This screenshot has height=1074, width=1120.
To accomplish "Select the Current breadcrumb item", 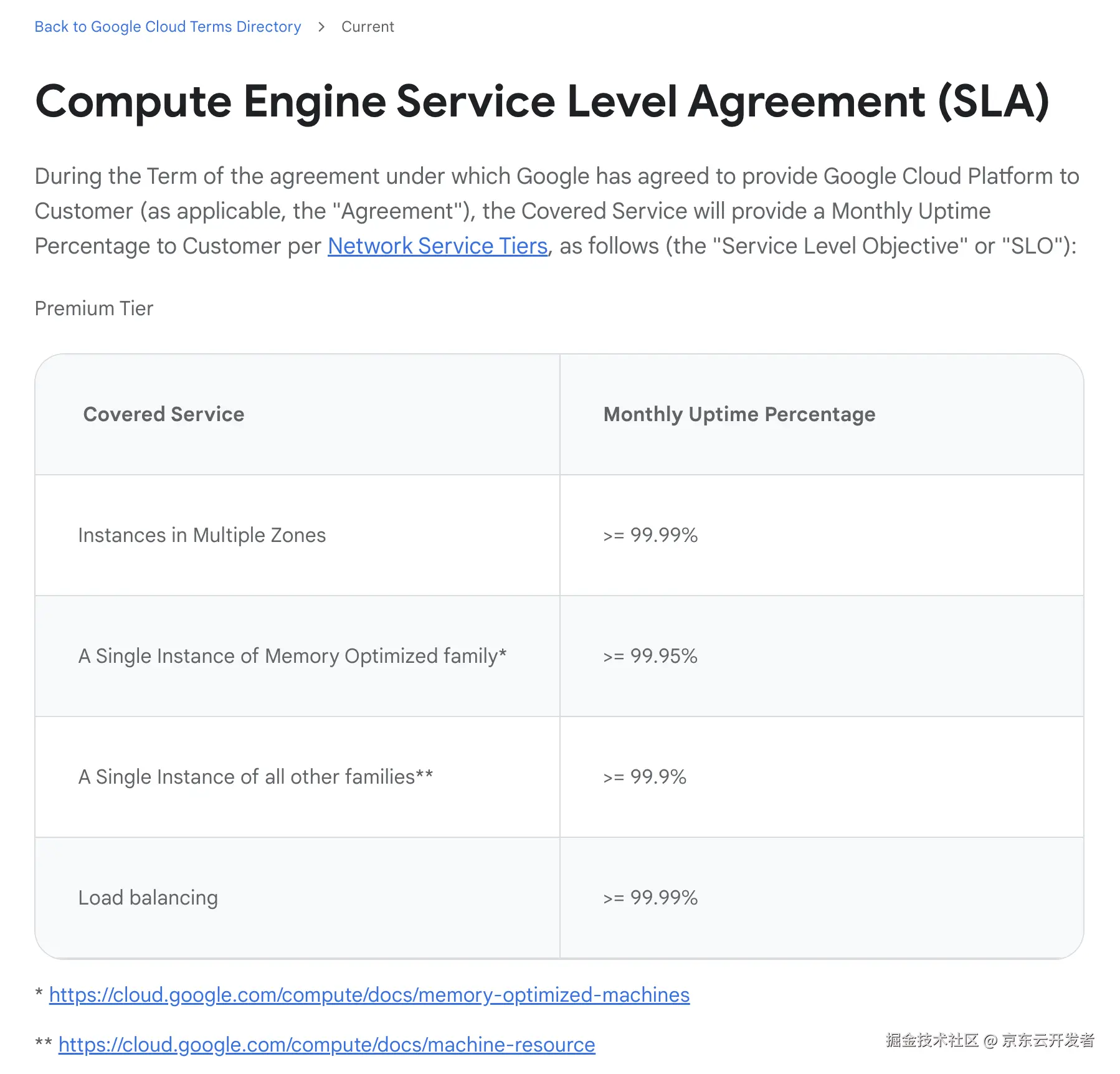I will [368, 27].
